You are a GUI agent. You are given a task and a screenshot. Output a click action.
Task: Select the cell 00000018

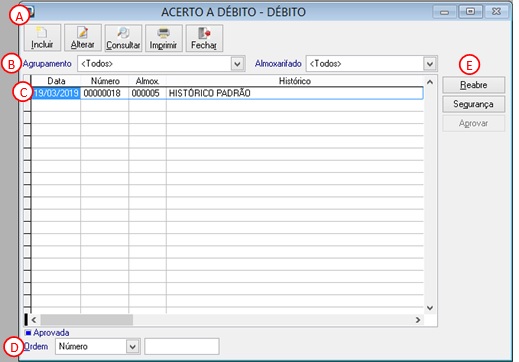pos(104,93)
